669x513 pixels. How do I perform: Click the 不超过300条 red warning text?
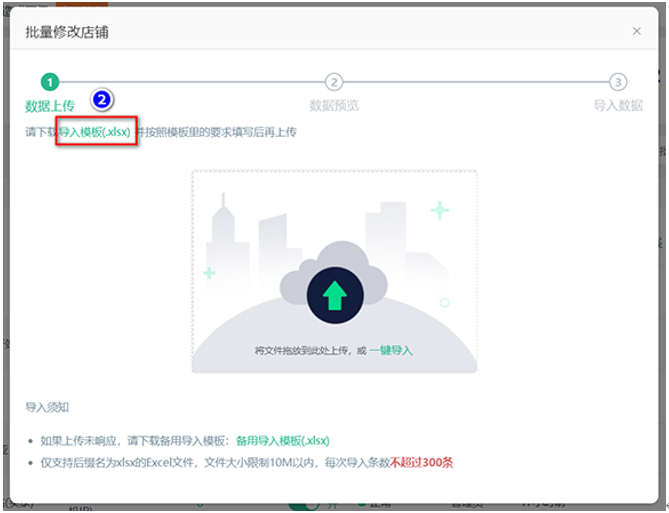point(422,462)
